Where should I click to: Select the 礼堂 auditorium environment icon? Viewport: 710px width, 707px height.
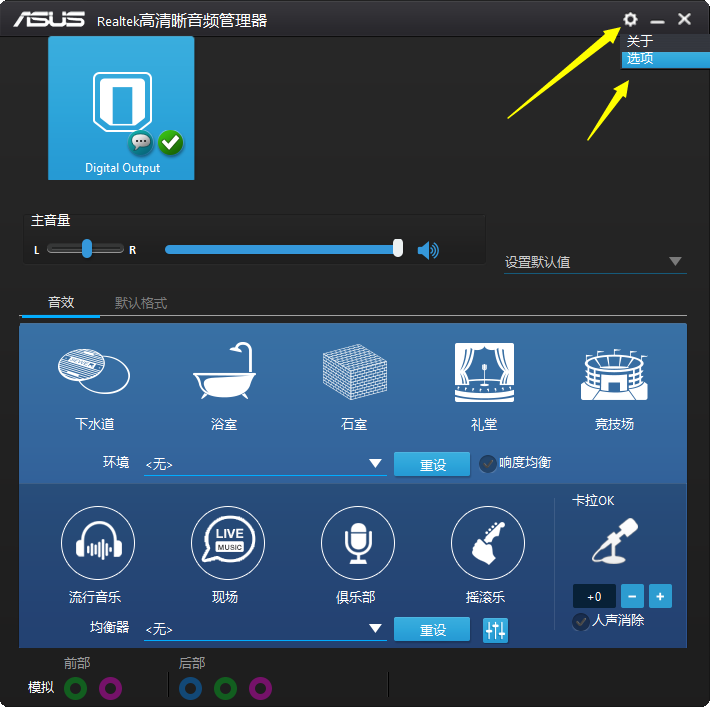point(484,372)
